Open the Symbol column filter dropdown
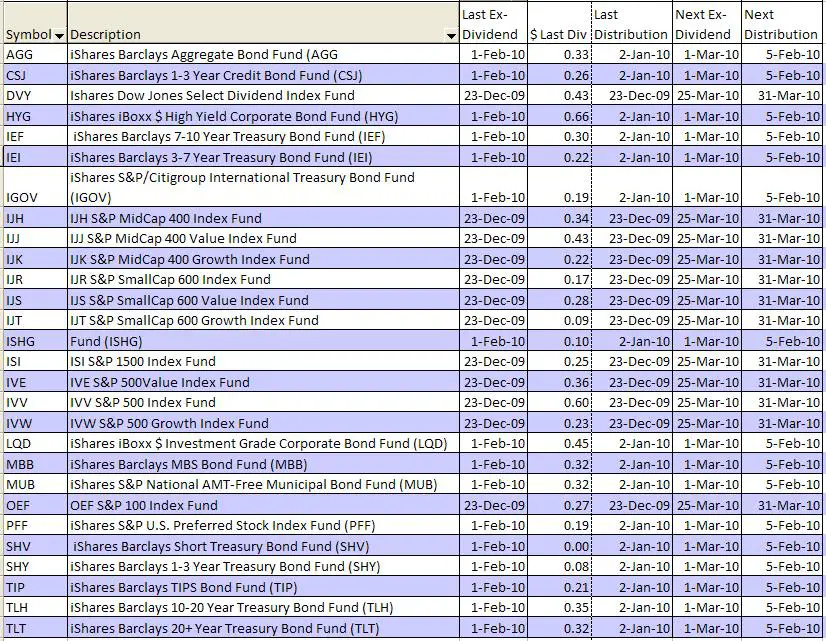The image size is (826, 641). point(60,36)
